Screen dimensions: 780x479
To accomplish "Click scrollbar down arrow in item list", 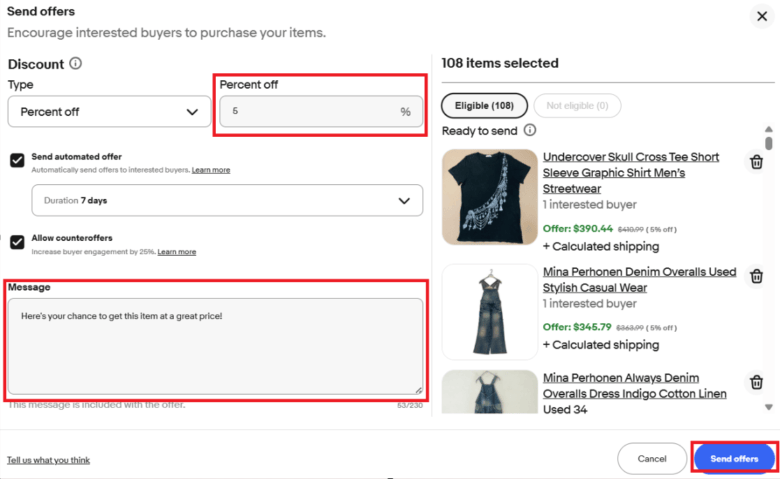I will 768,406.
